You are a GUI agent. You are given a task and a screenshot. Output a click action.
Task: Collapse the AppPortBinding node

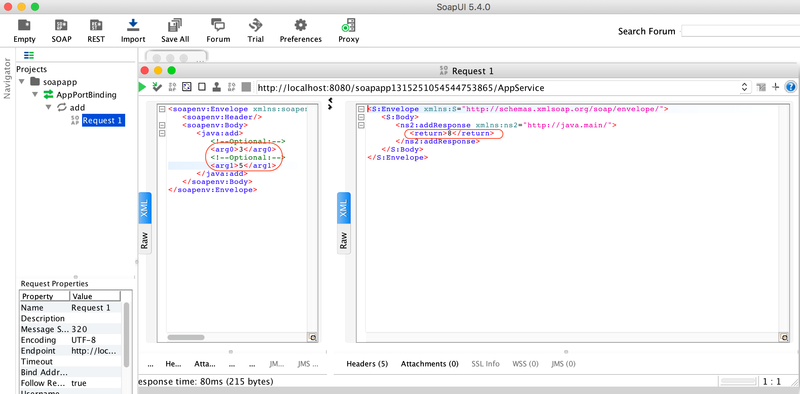[x=35, y=94]
